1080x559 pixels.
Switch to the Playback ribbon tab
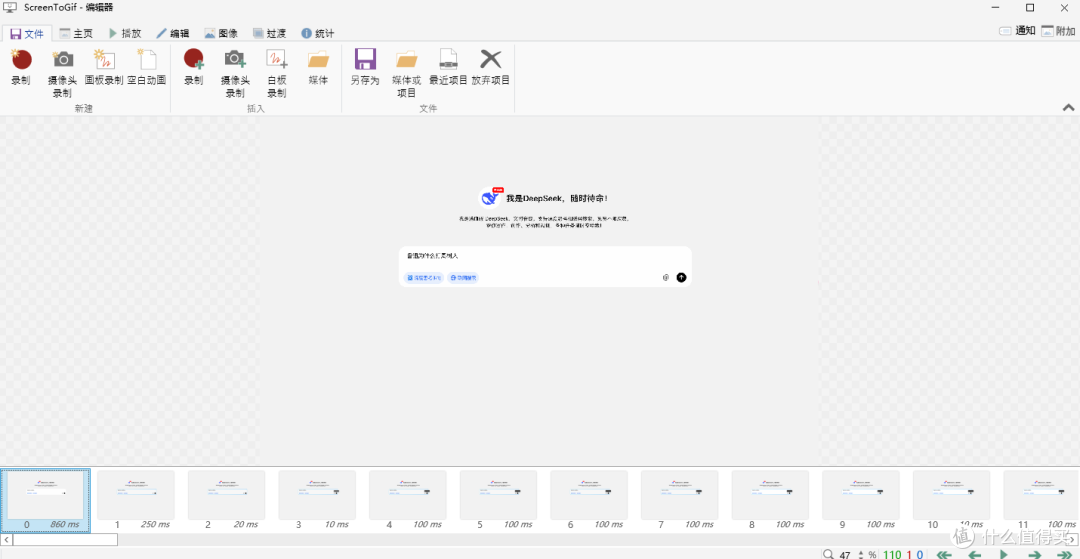125,33
